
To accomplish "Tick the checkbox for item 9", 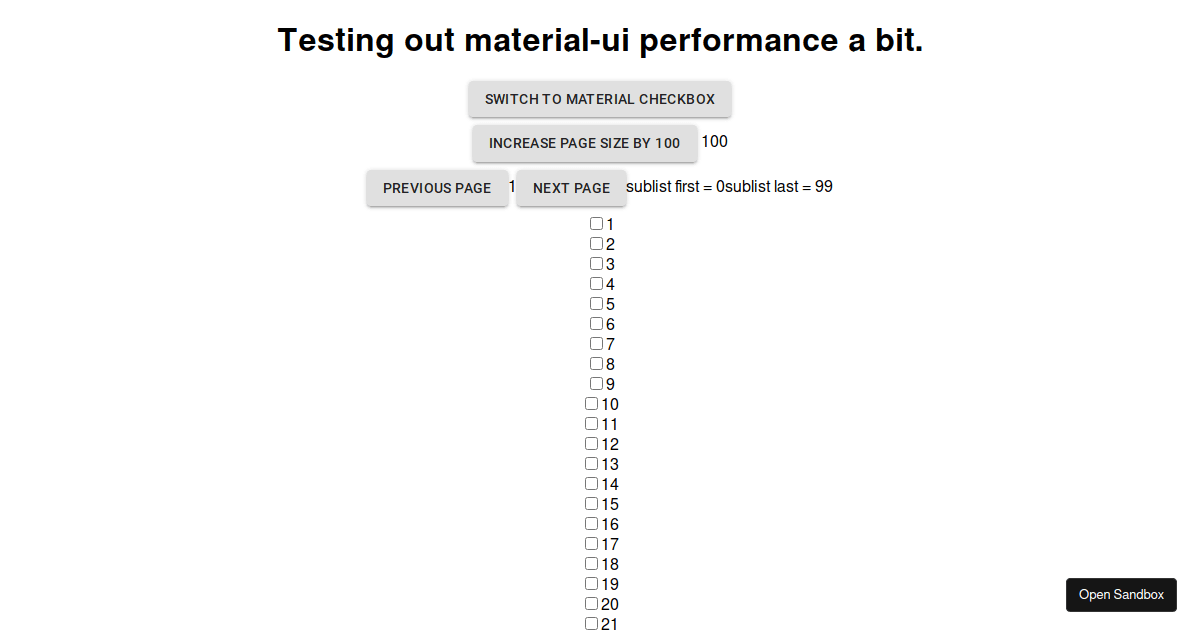I will [596, 383].
